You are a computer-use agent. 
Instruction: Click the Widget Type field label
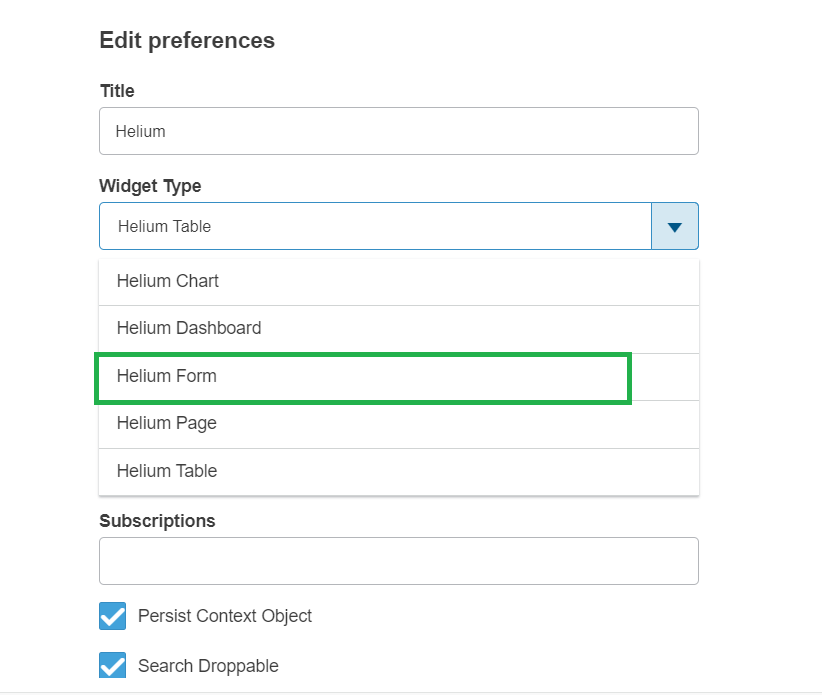(150, 186)
